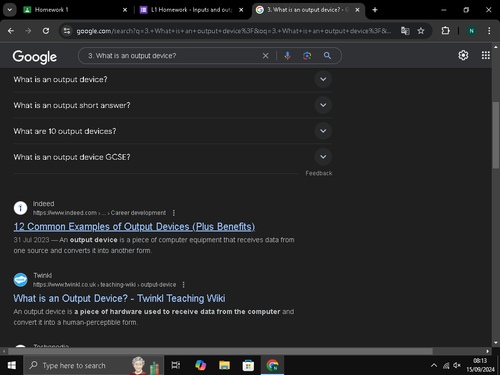The image size is (500, 375).
Task: Search by image with Google Lens
Action: [307, 56]
